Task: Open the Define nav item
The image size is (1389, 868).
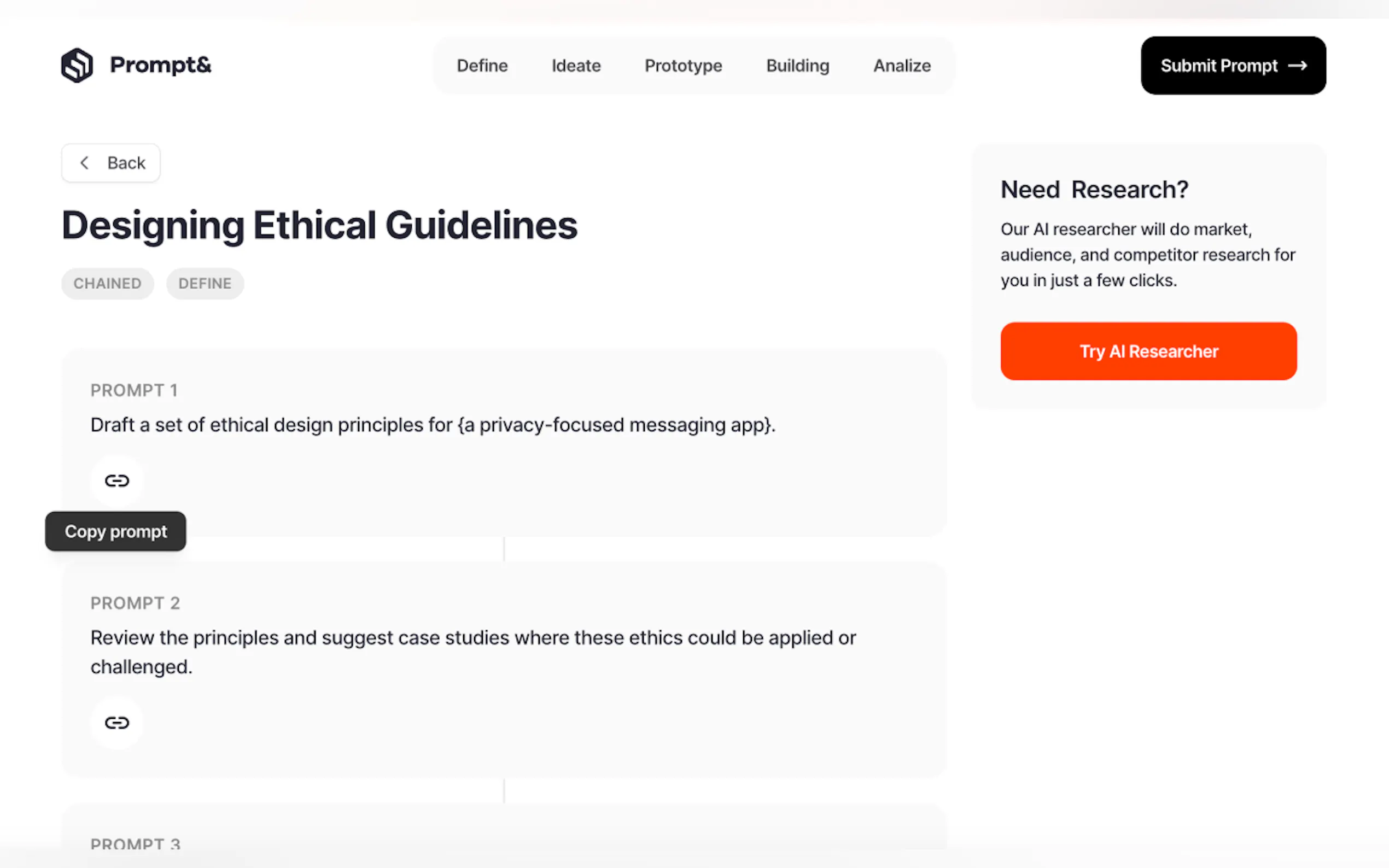Action: (x=482, y=66)
